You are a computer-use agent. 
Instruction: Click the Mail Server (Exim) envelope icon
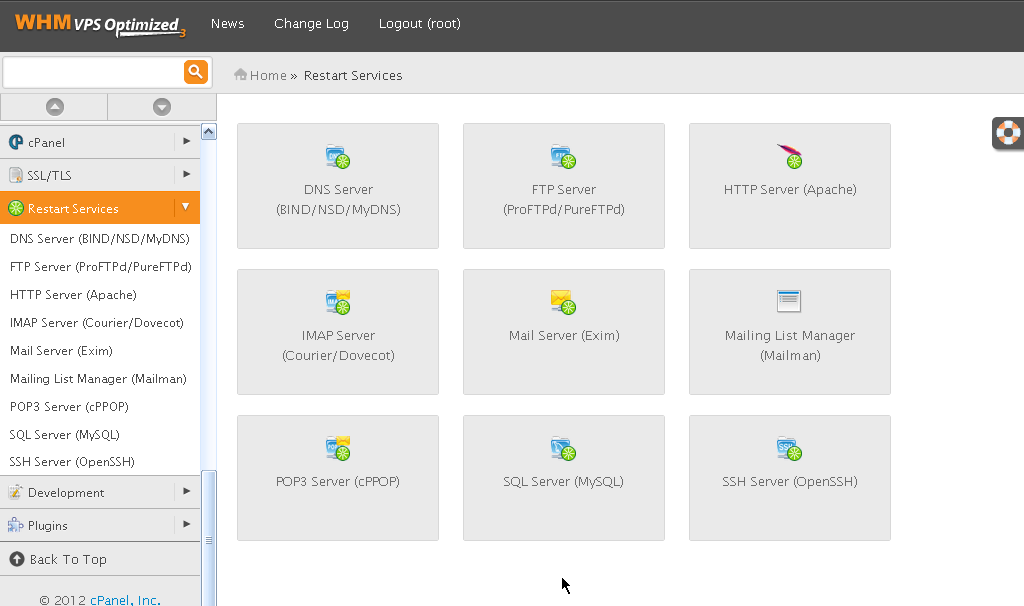[563, 302]
